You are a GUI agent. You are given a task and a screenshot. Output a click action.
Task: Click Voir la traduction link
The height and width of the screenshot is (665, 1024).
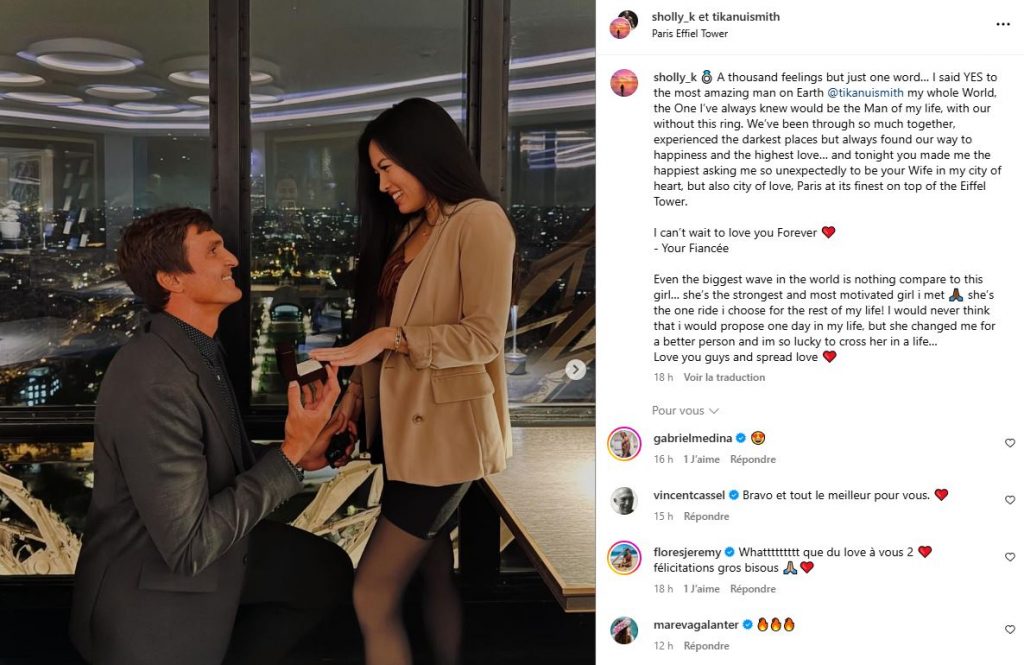click(x=724, y=377)
